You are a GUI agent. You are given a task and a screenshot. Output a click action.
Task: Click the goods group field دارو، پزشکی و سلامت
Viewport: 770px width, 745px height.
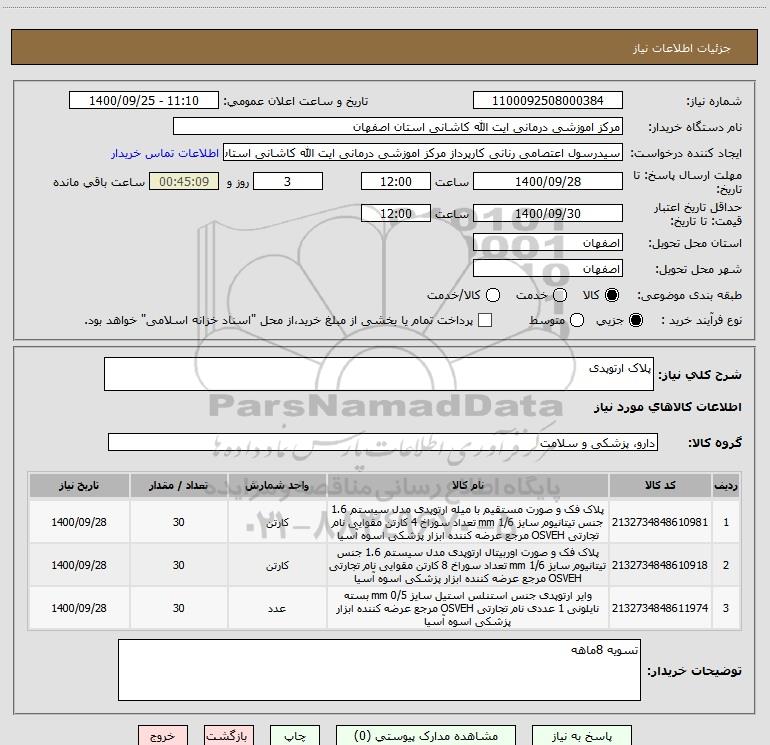tap(383, 442)
